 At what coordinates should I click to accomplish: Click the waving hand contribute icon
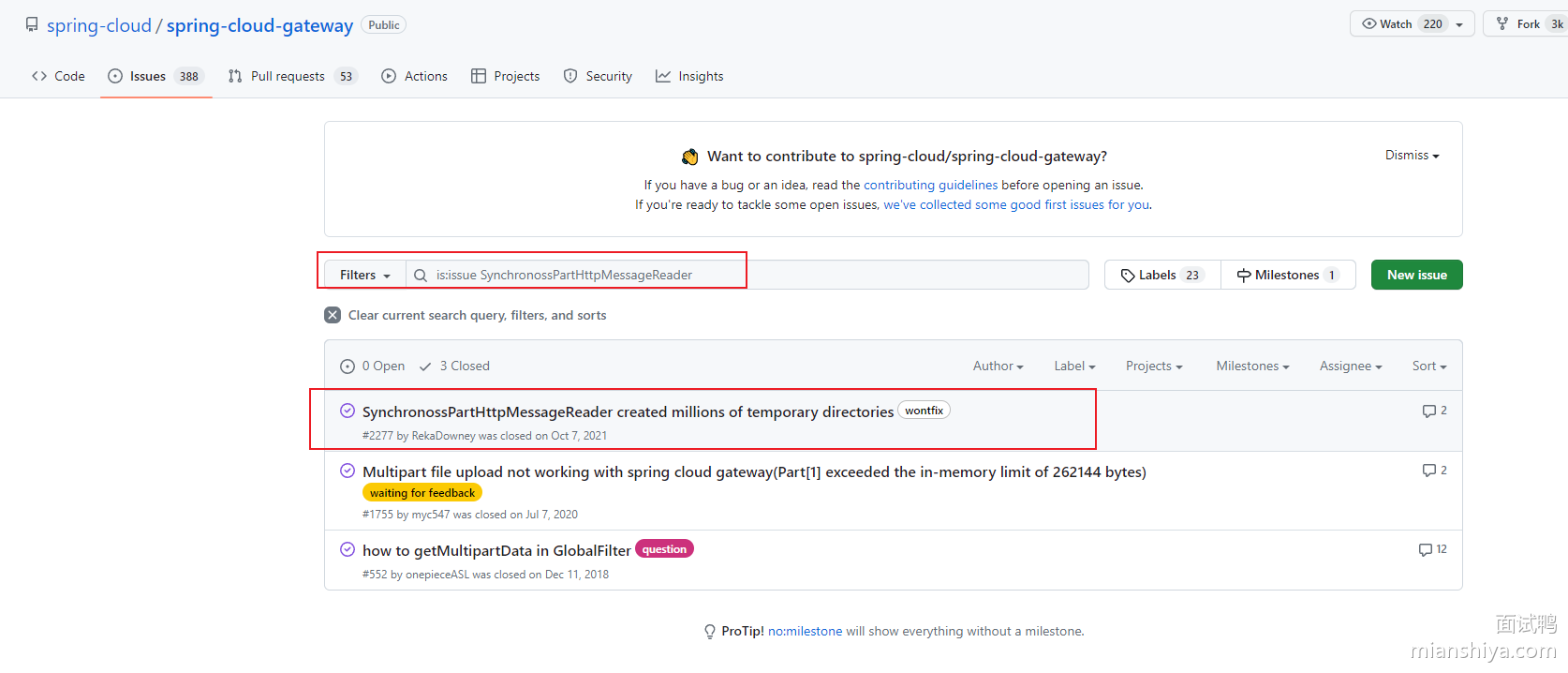pos(690,157)
